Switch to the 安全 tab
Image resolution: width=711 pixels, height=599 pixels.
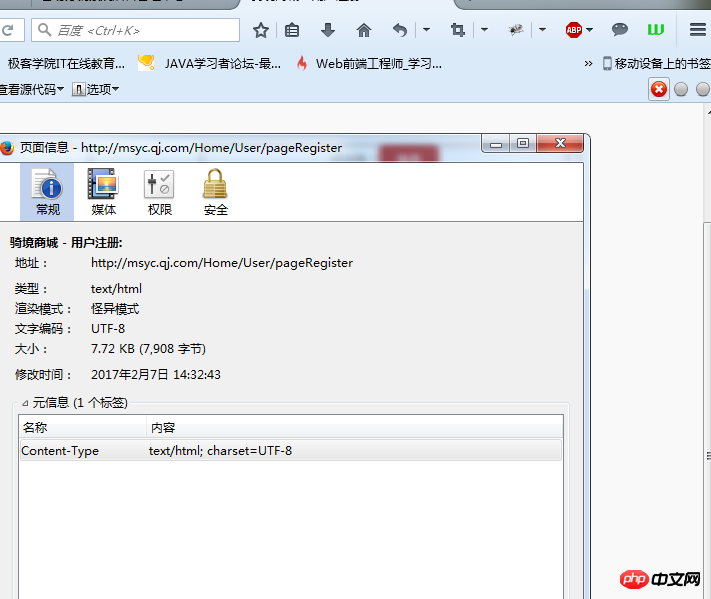point(215,192)
